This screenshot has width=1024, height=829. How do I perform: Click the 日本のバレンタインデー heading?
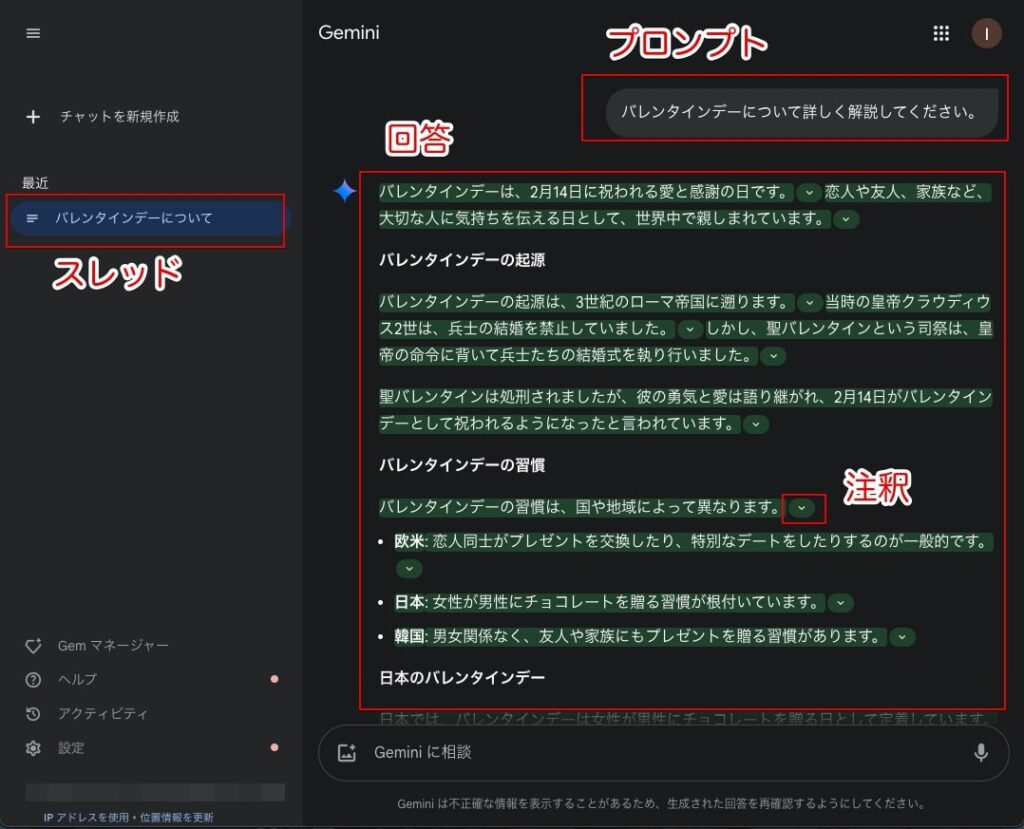[462, 678]
